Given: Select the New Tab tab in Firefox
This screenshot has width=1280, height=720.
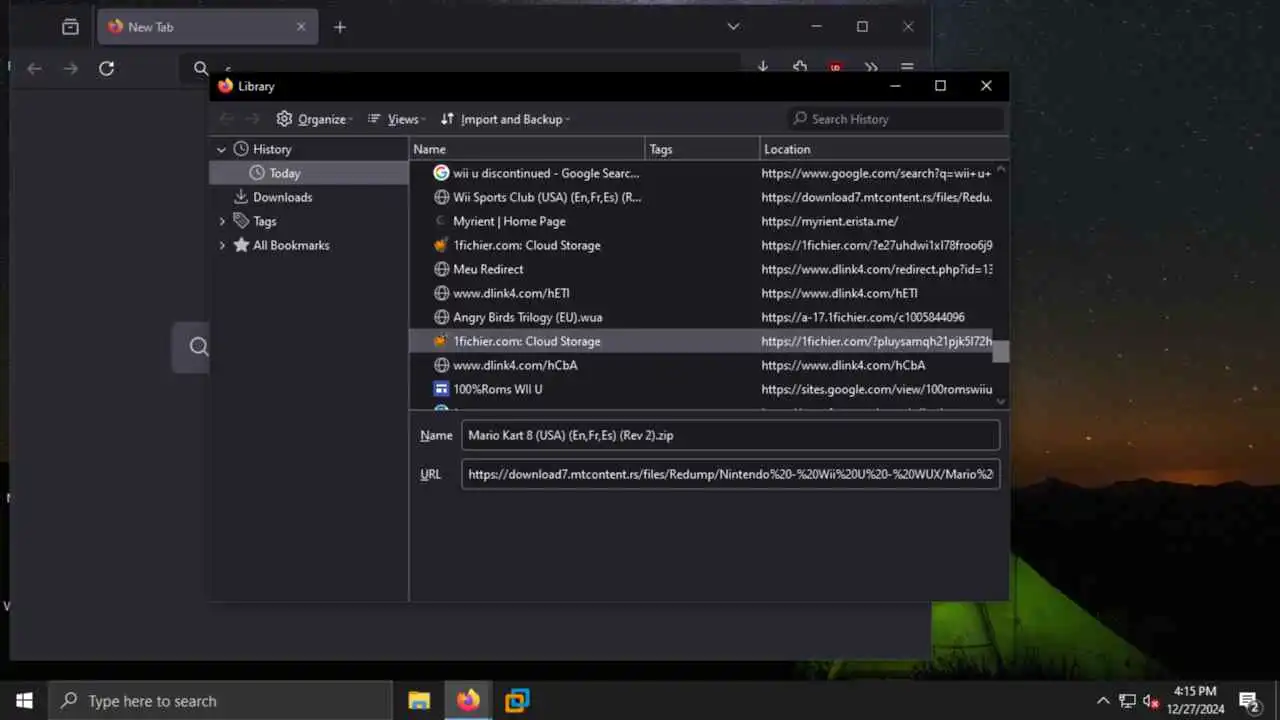Looking at the screenshot, I should (x=208, y=27).
